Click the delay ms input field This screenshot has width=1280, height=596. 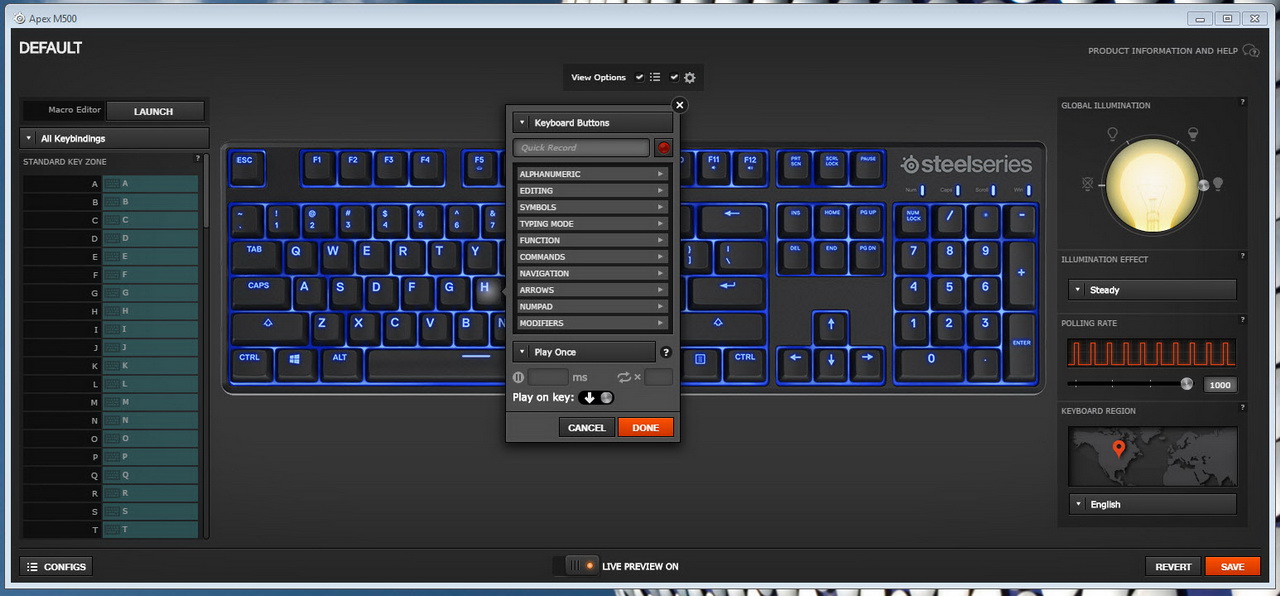click(x=548, y=377)
